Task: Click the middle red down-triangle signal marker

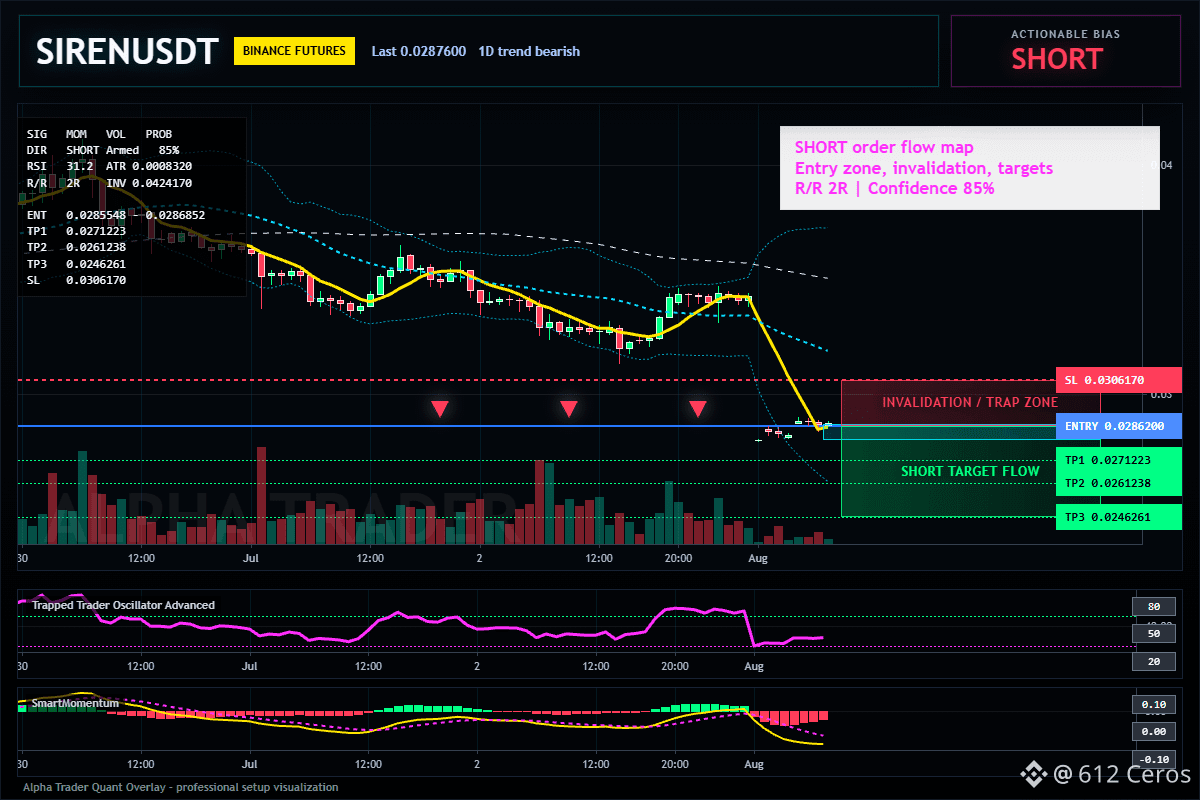Action: [568, 408]
